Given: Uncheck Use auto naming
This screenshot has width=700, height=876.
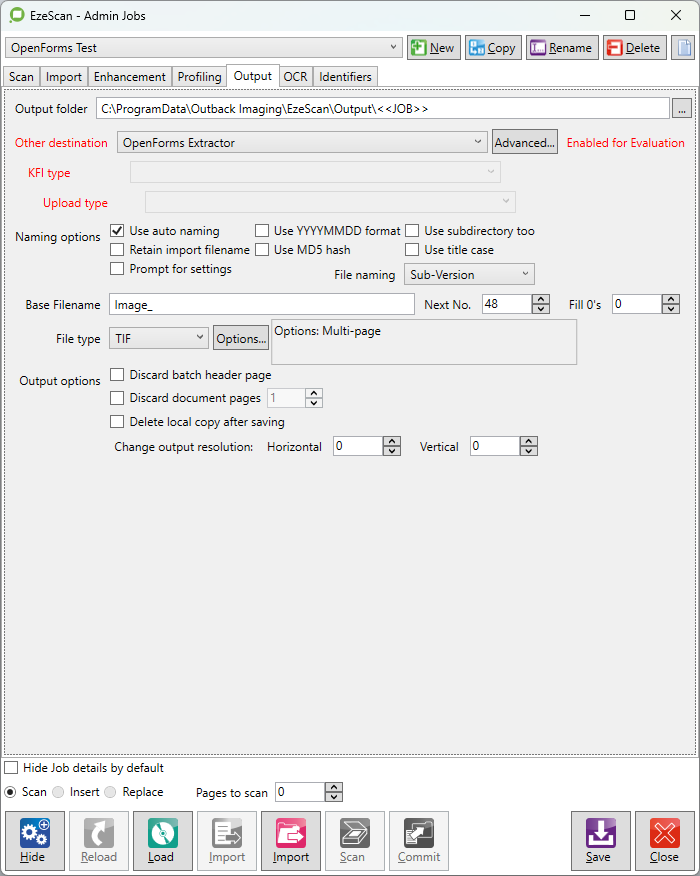Looking at the screenshot, I should [x=118, y=231].
